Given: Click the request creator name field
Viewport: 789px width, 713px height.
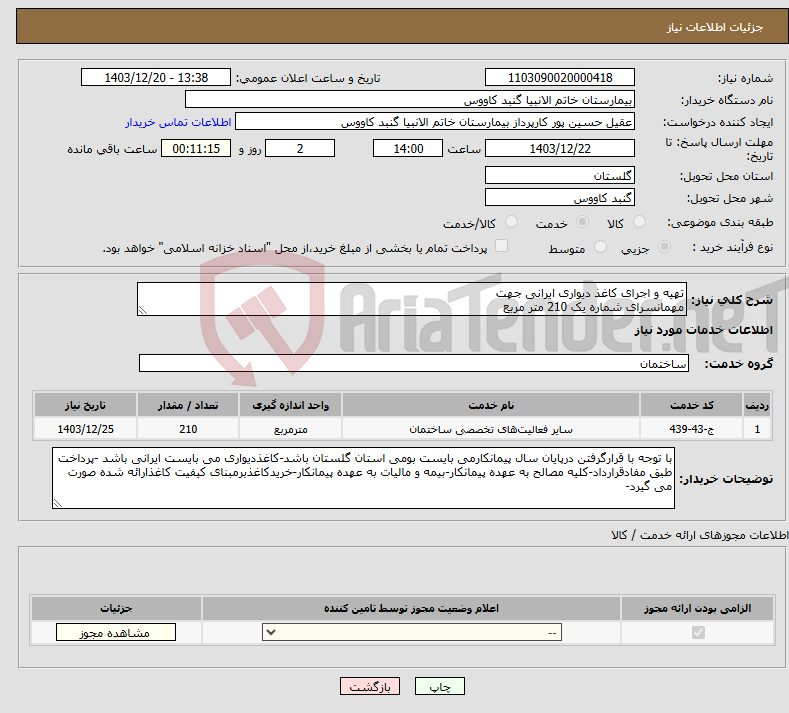Looking at the screenshot, I should click(x=435, y=122).
